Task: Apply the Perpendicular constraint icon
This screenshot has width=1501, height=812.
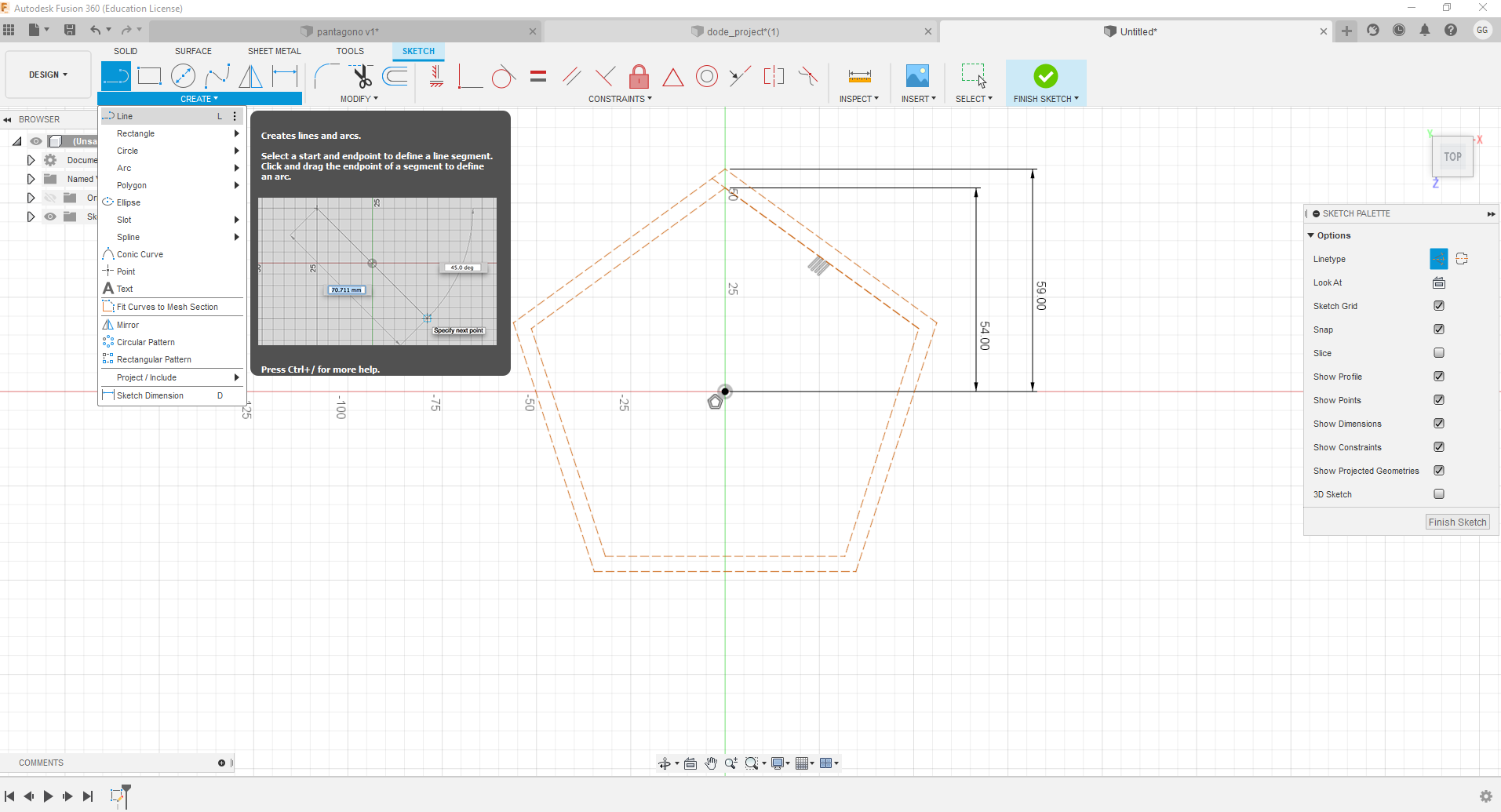Action: (x=605, y=76)
